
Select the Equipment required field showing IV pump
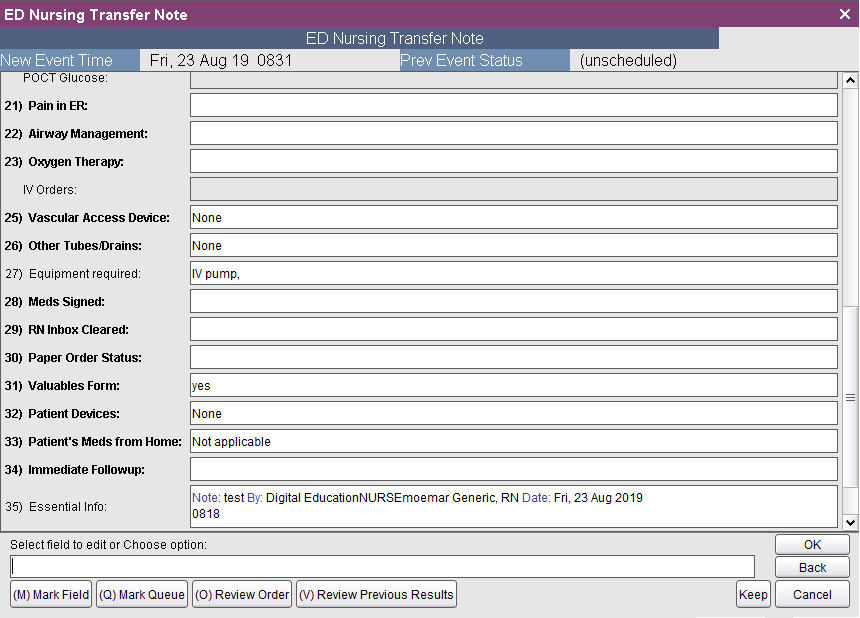512,272
